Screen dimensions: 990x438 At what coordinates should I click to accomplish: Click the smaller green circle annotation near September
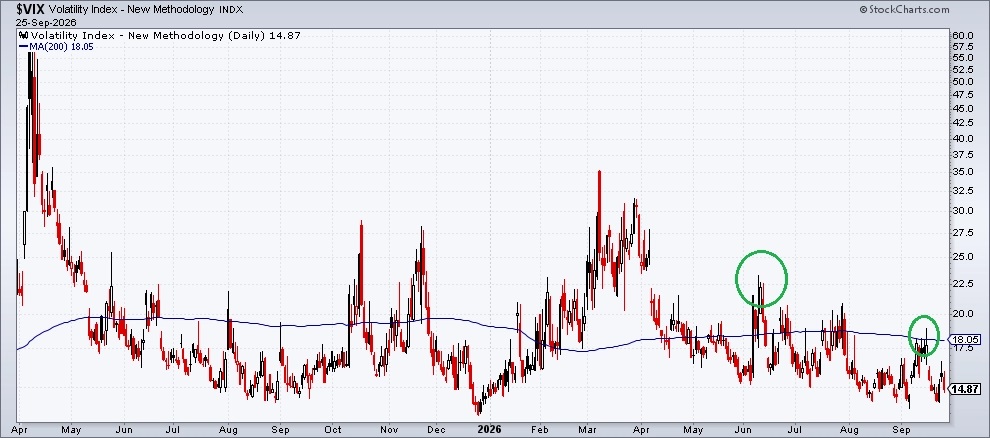924,335
